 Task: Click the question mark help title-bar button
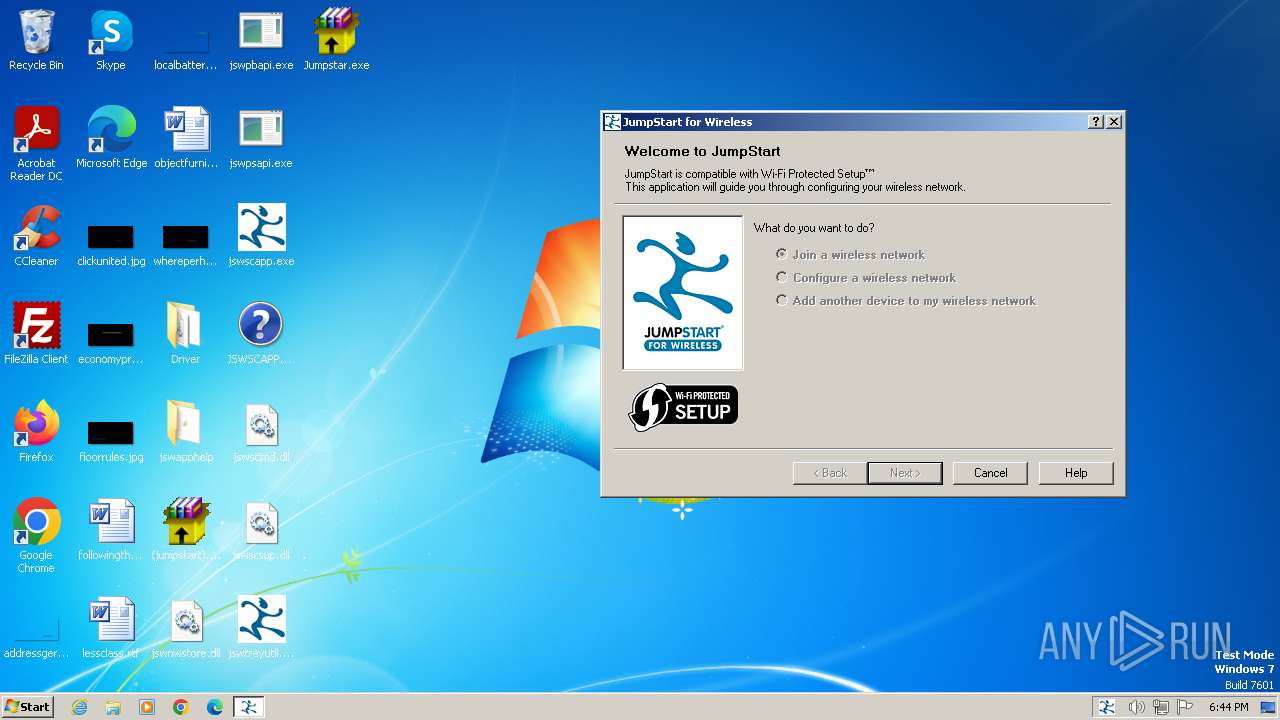(x=1096, y=122)
